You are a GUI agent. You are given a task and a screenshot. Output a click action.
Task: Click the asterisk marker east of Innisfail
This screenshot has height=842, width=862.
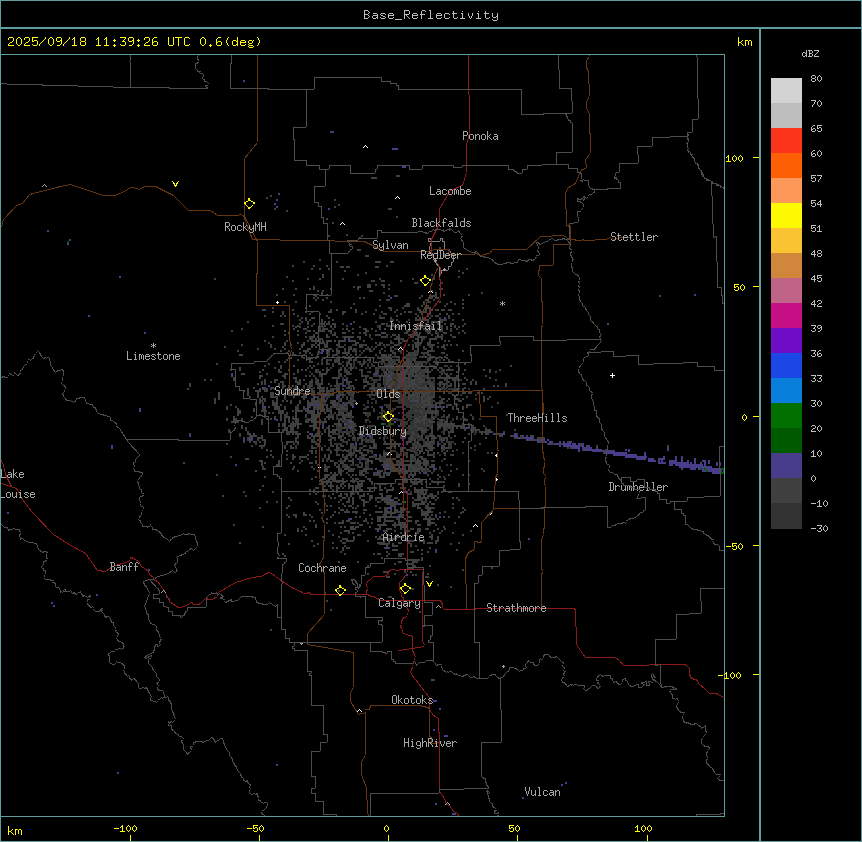[502, 303]
